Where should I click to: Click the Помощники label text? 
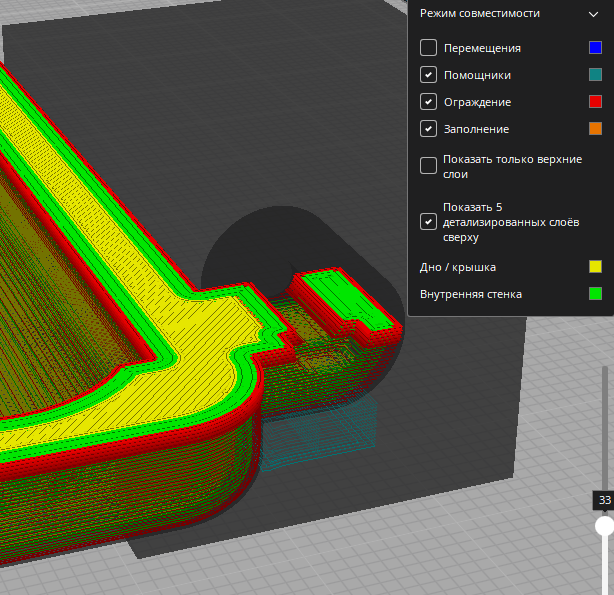(477, 75)
